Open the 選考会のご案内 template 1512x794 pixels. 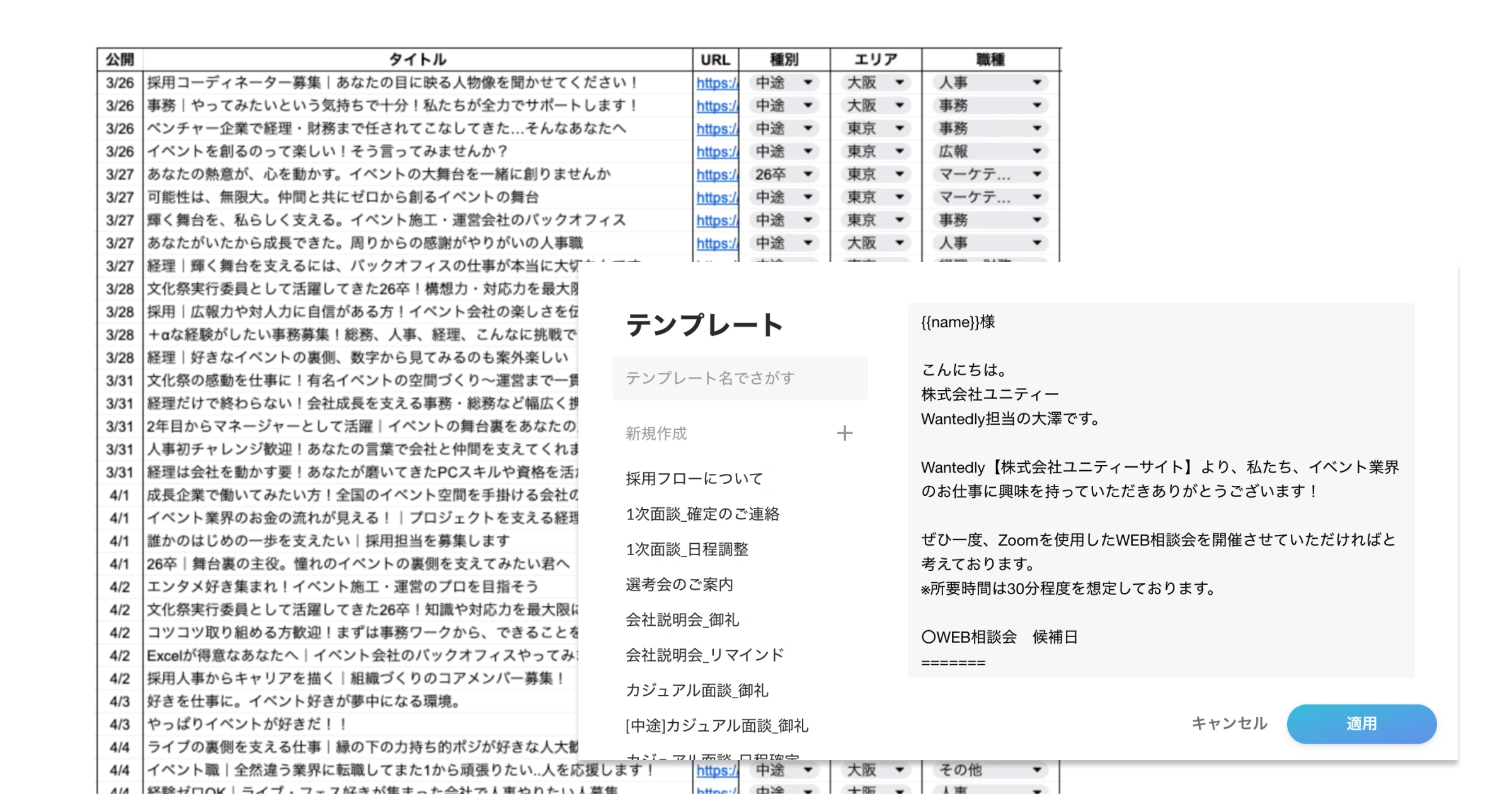679,584
